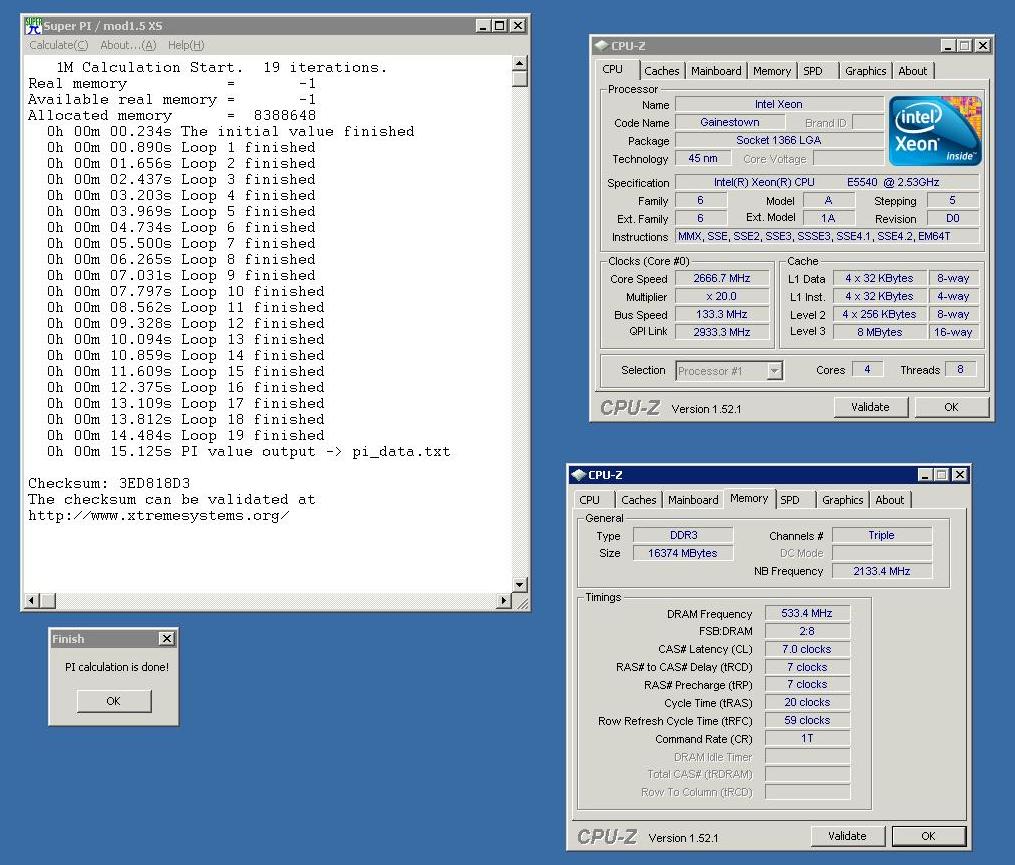The width and height of the screenshot is (1015, 865).
Task: Switch to Memory tab in upper CPU-Z window
Action: (772, 71)
